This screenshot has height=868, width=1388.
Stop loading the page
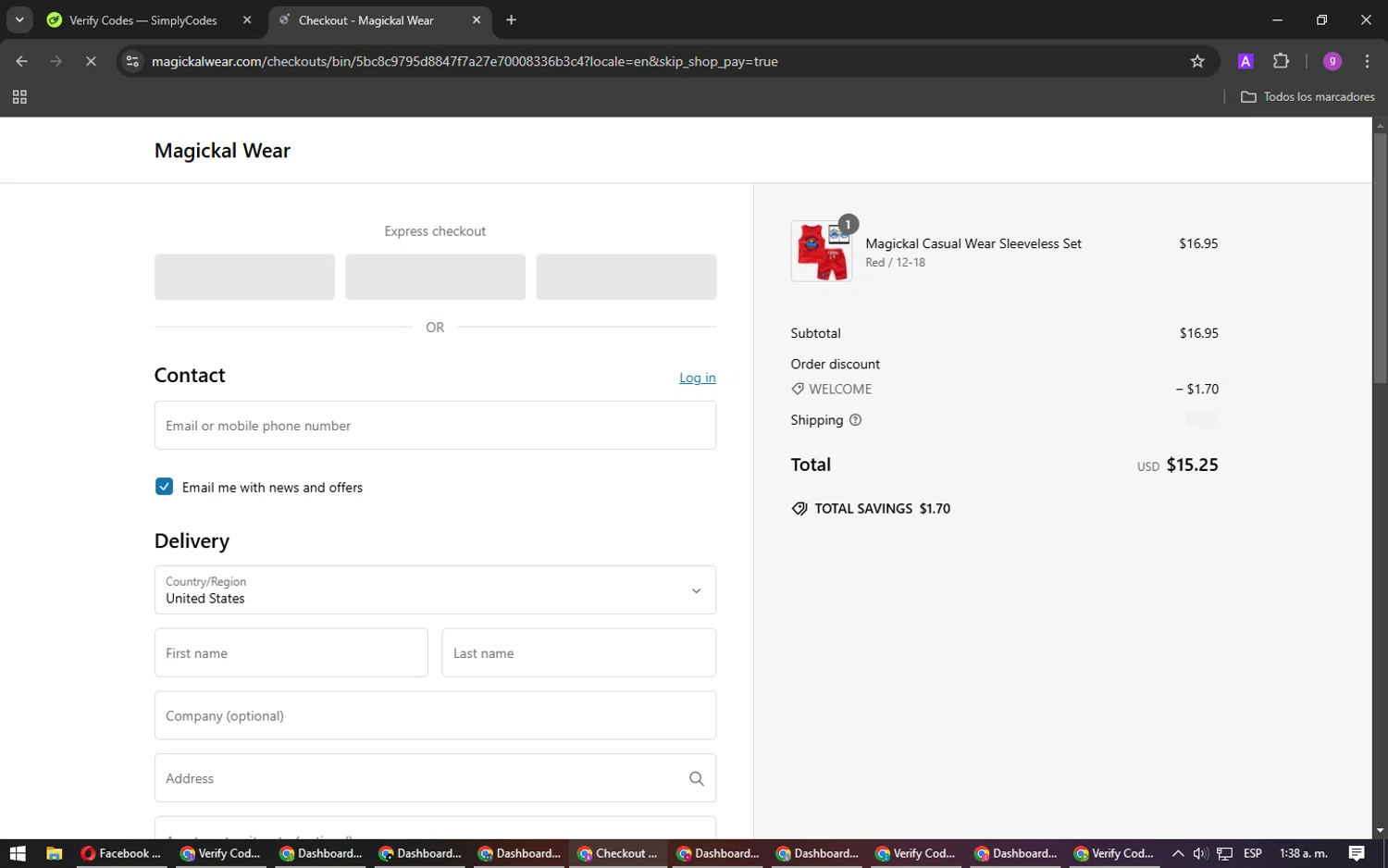[91, 61]
